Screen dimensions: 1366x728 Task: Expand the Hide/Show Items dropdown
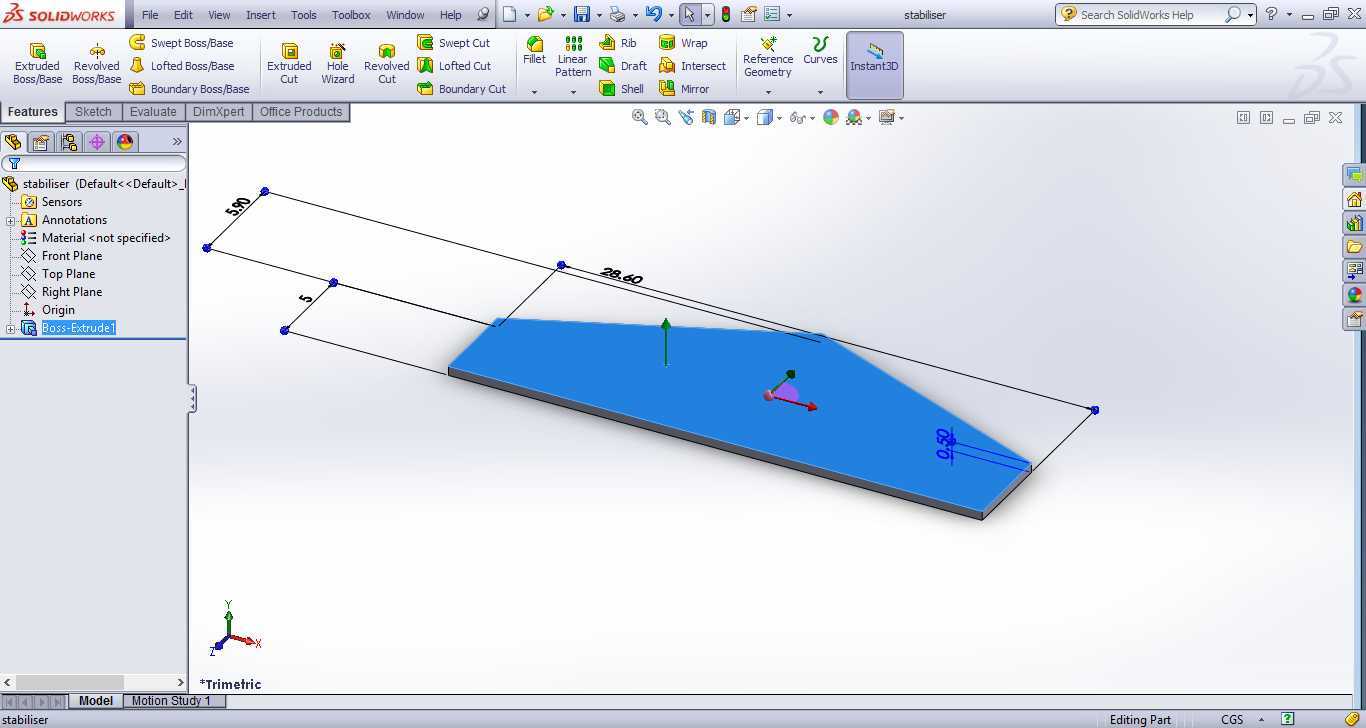(811, 118)
